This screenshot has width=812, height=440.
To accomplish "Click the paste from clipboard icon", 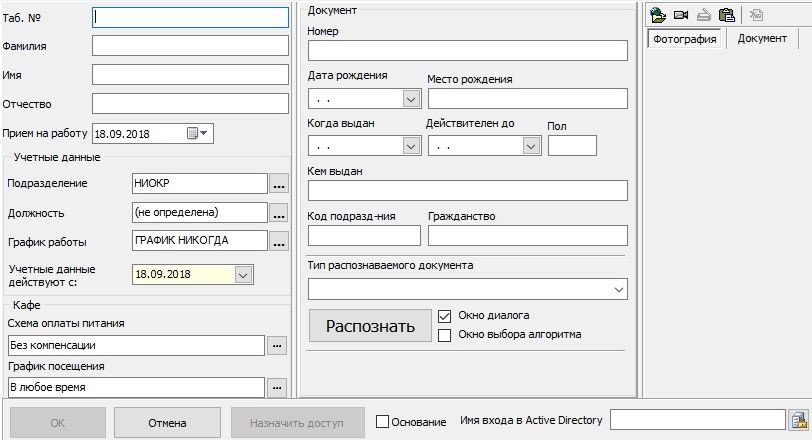I will [727, 15].
